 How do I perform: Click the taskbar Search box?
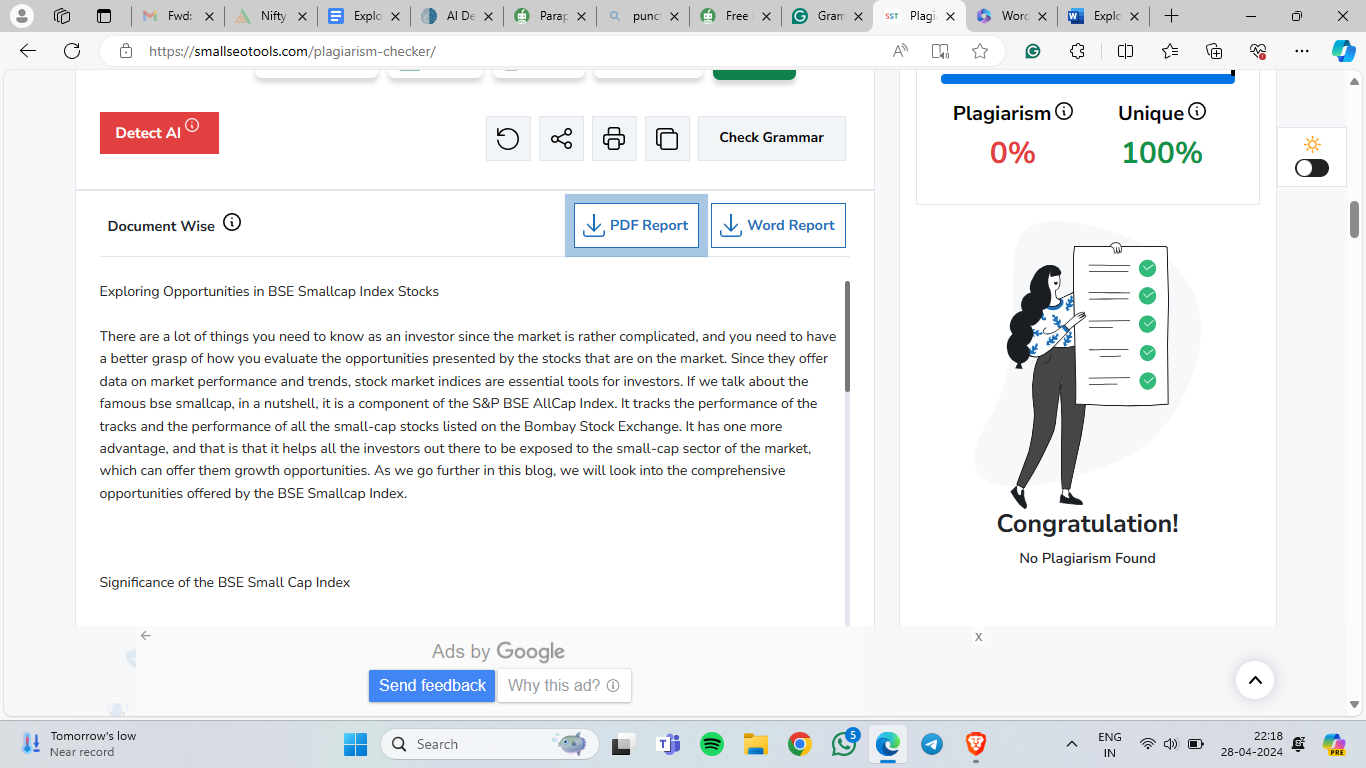(490, 744)
